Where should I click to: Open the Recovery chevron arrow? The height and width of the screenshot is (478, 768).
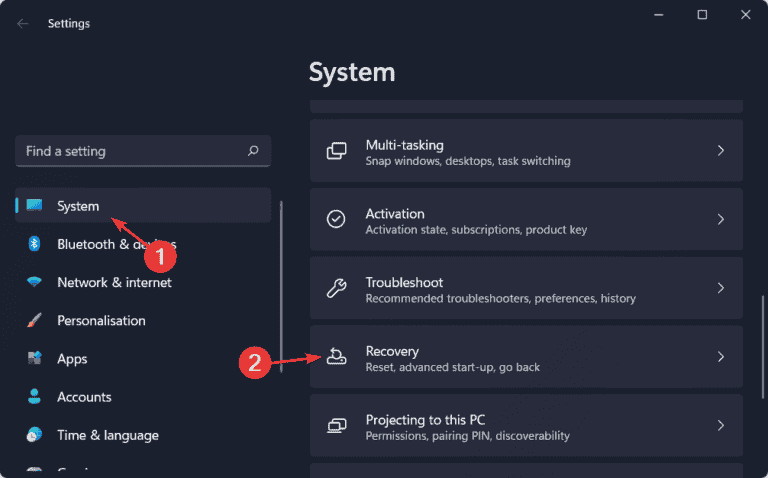721,357
